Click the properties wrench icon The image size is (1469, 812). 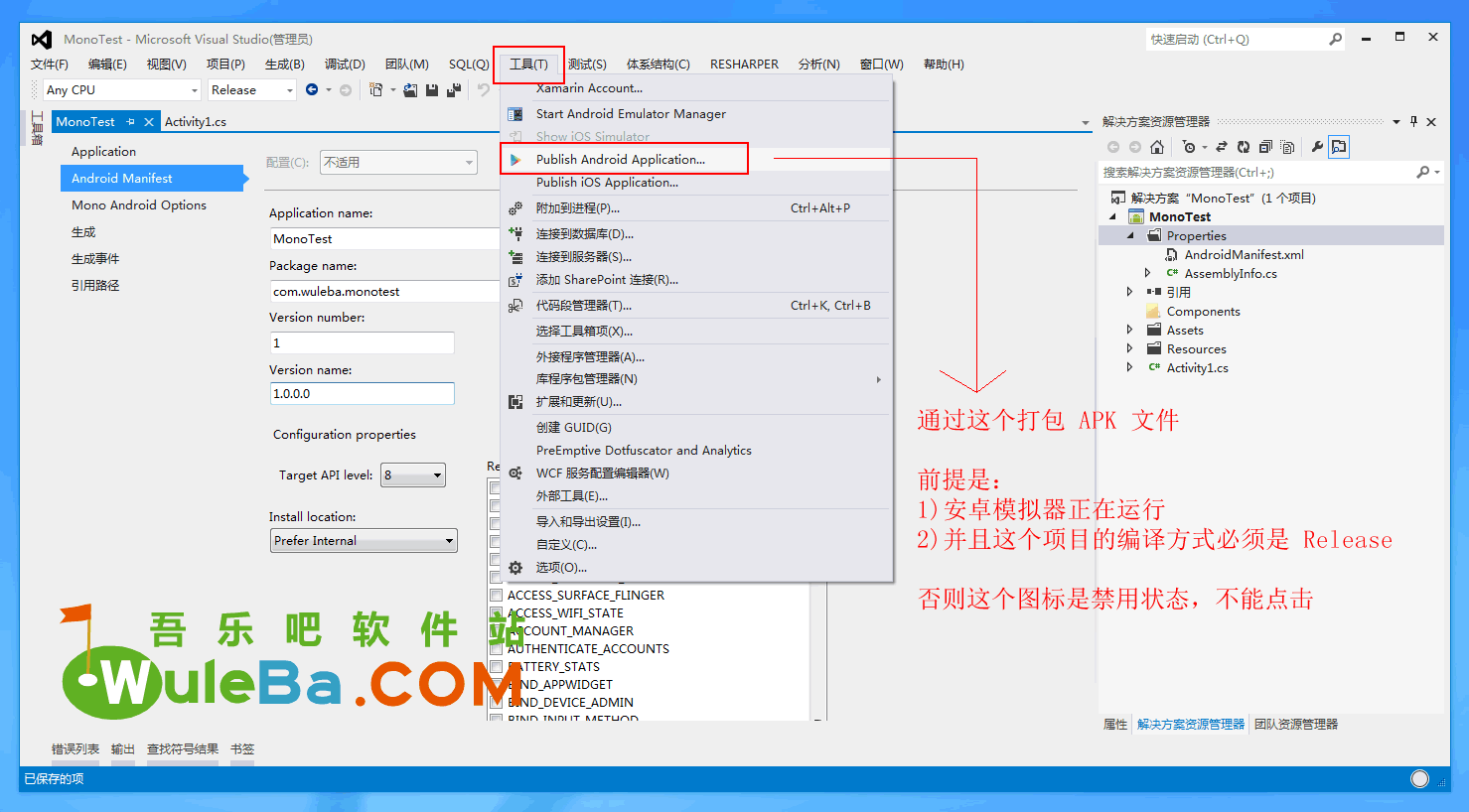(x=1317, y=147)
